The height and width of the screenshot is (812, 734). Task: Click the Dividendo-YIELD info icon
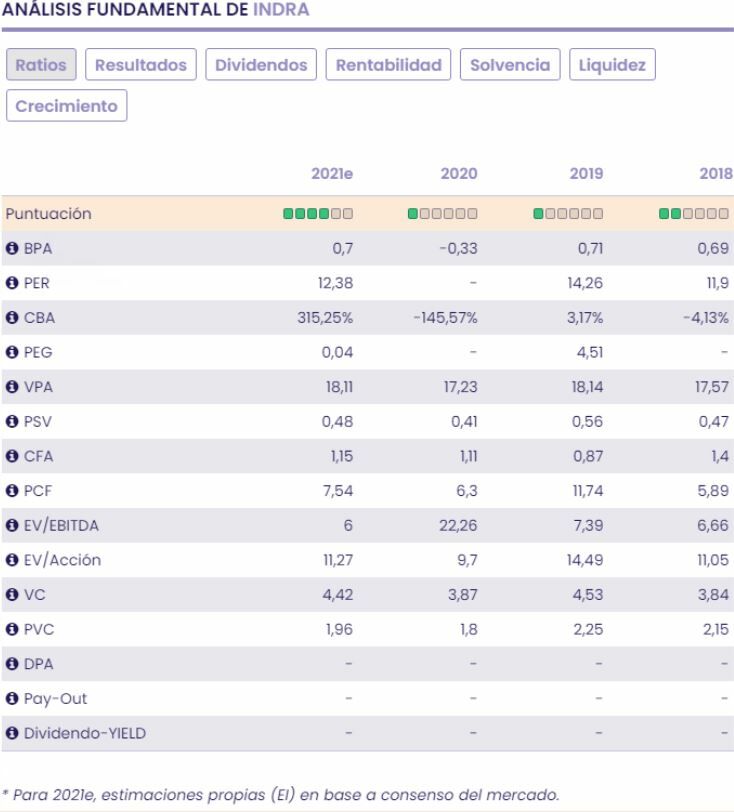12,733
